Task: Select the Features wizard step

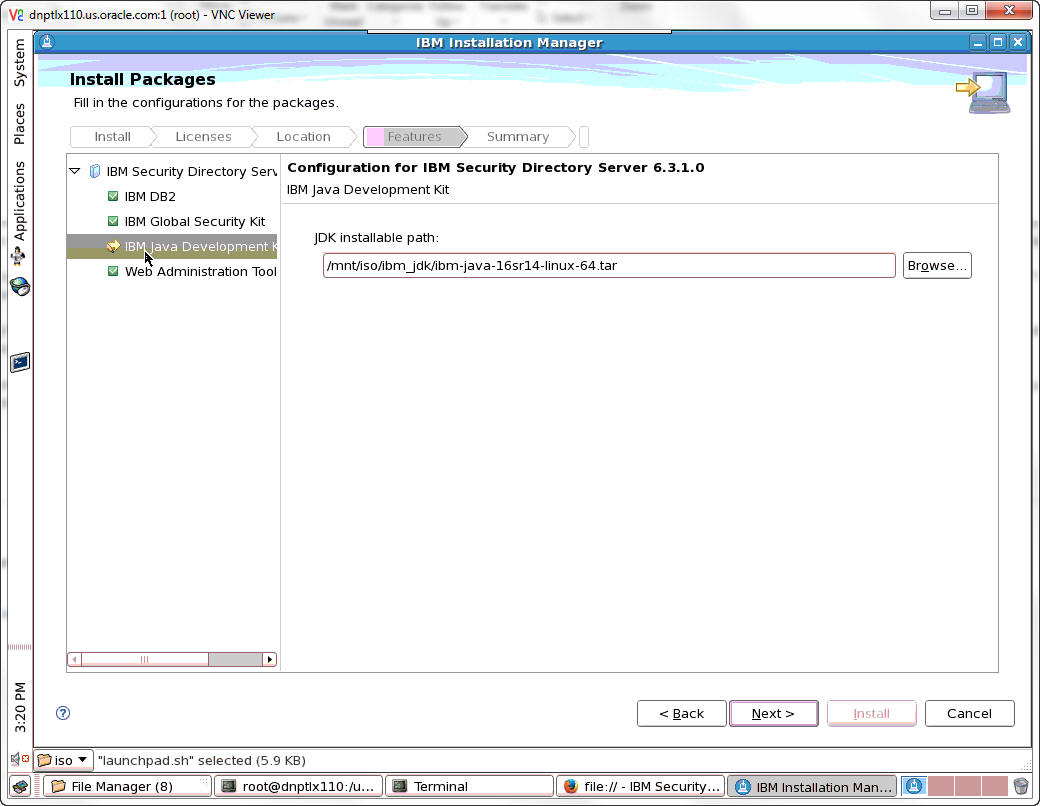Action: click(414, 137)
